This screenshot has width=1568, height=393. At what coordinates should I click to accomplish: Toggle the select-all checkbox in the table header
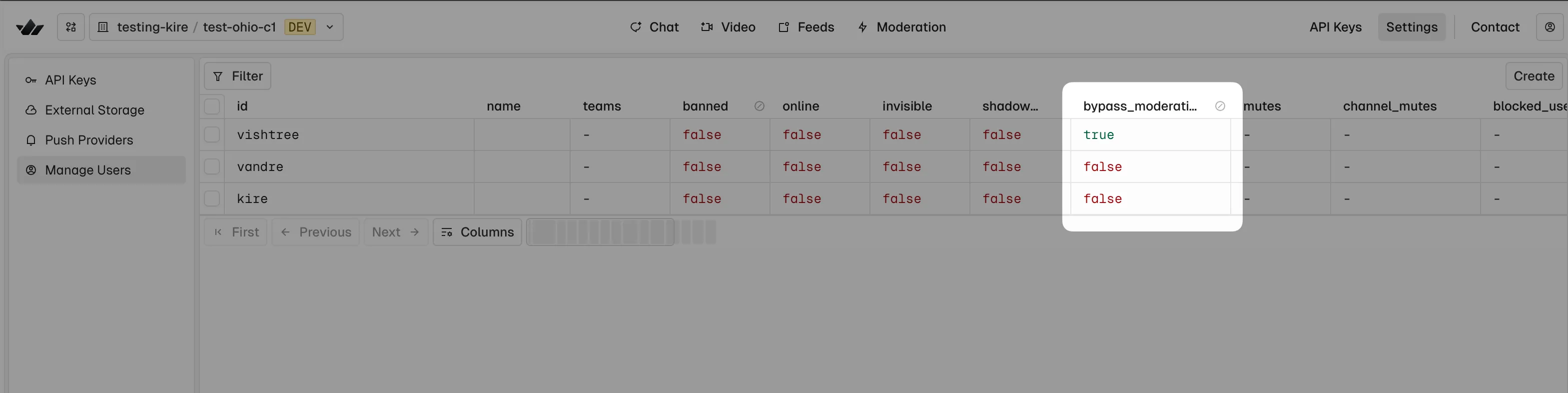(x=212, y=106)
